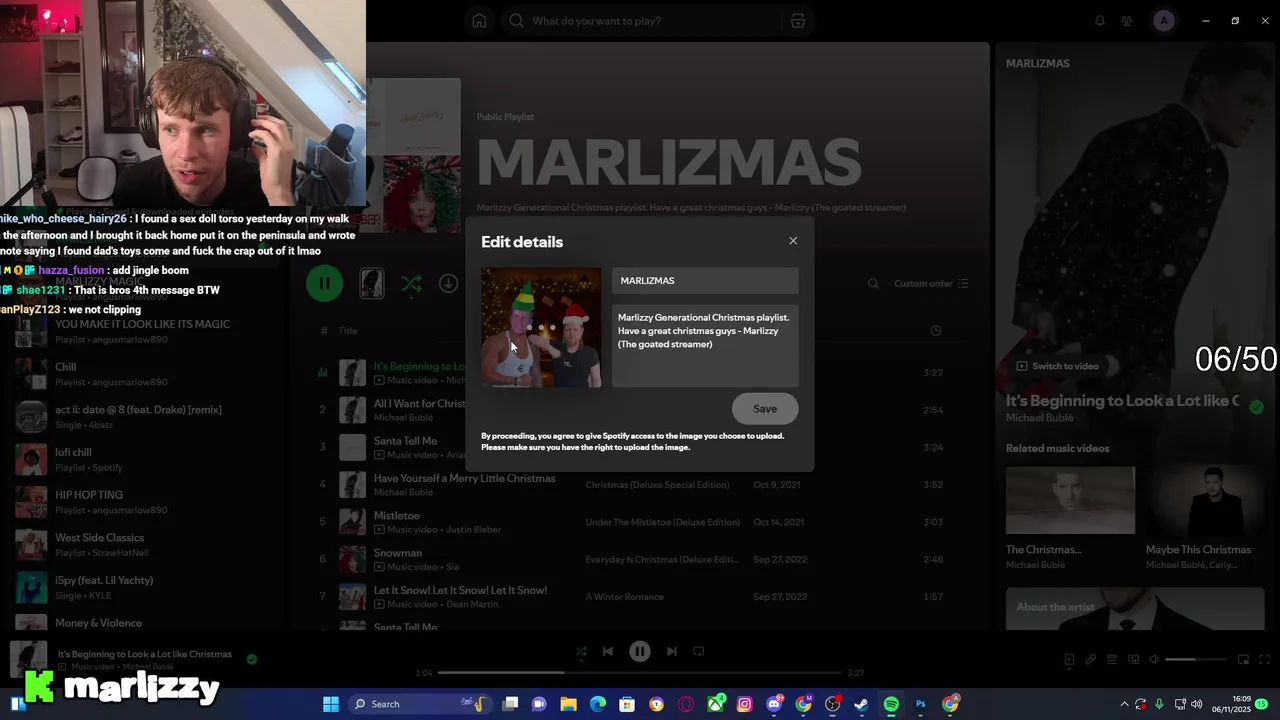Open the lyrics microphone icon
The image size is (1280, 720).
click(x=1091, y=660)
